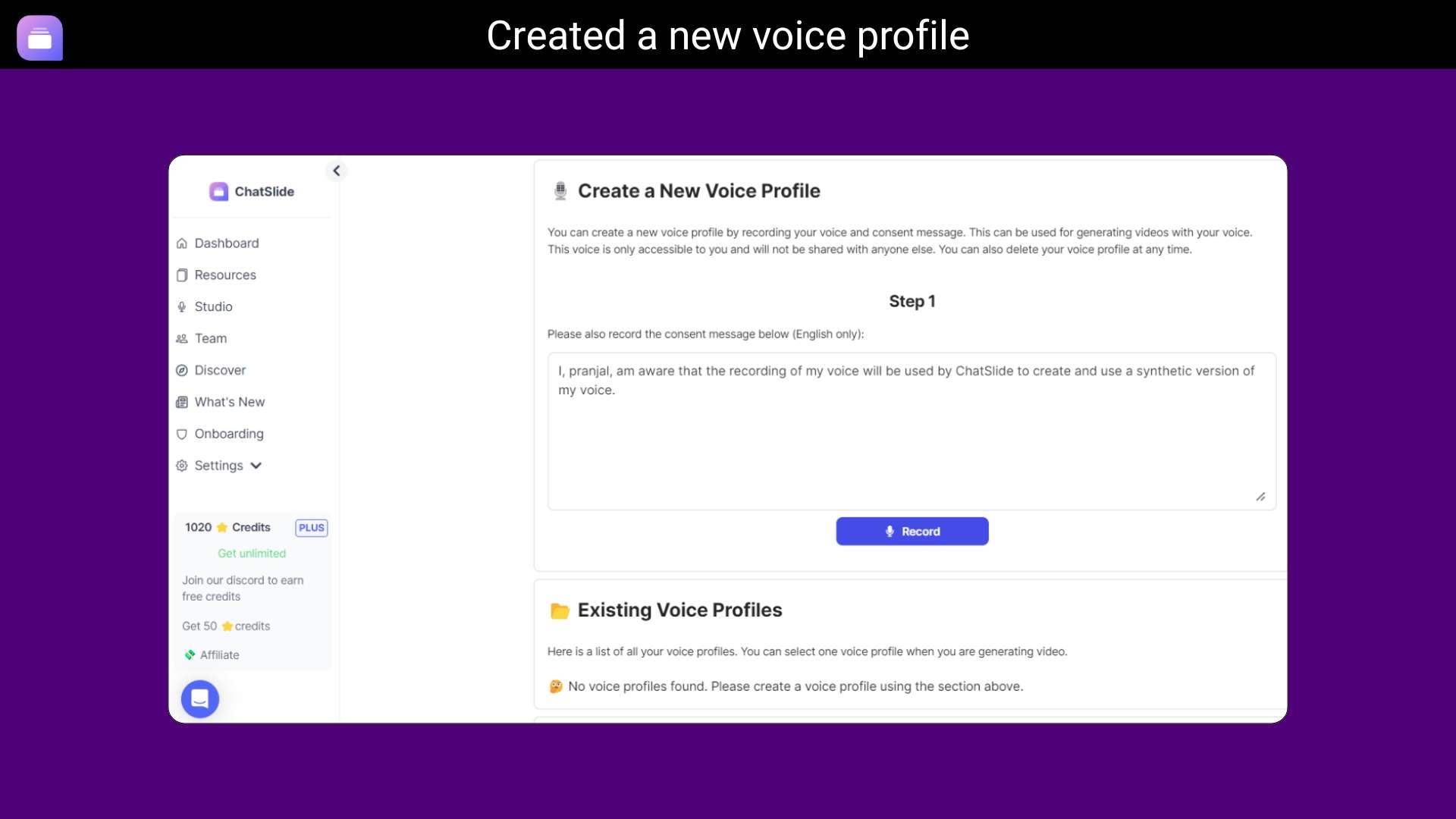This screenshot has height=819, width=1456.
Task: Click the Settings gear icon
Action: click(x=182, y=466)
